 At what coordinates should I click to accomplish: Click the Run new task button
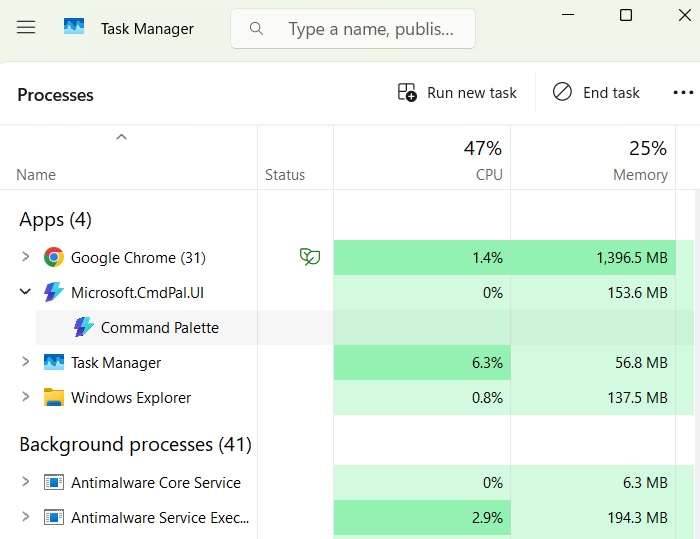[x=457, y=92]
